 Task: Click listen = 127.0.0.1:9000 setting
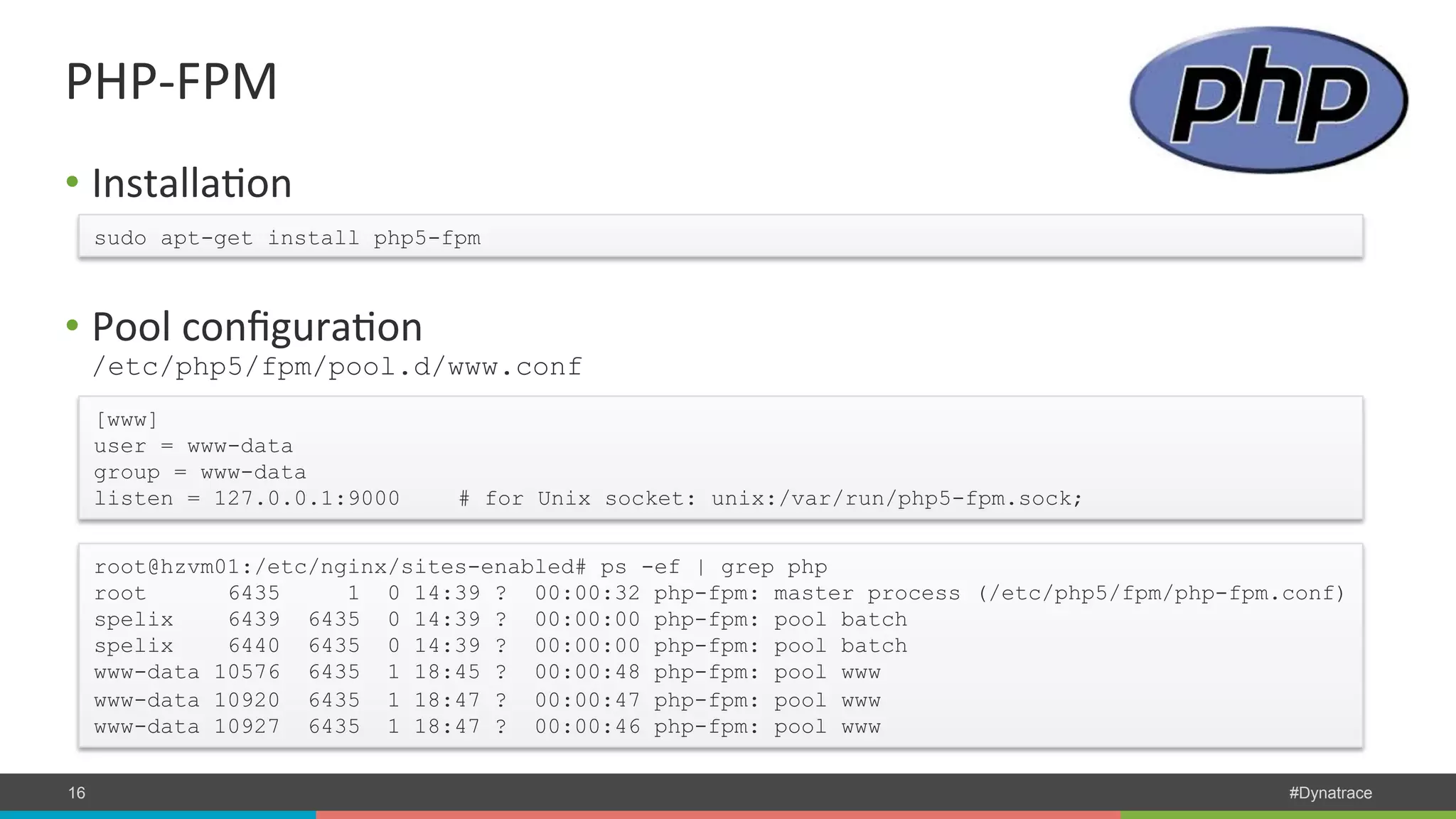[x=247, y=499]
